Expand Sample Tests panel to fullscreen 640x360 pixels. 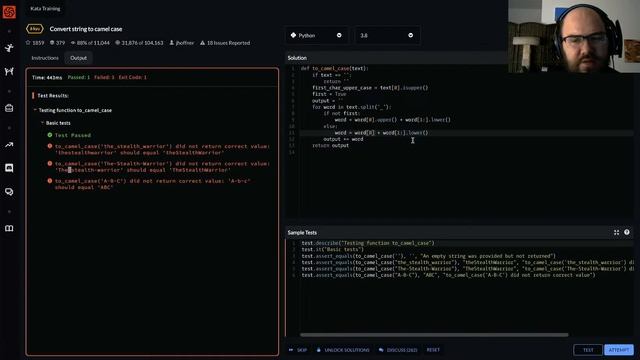(616, 232)
